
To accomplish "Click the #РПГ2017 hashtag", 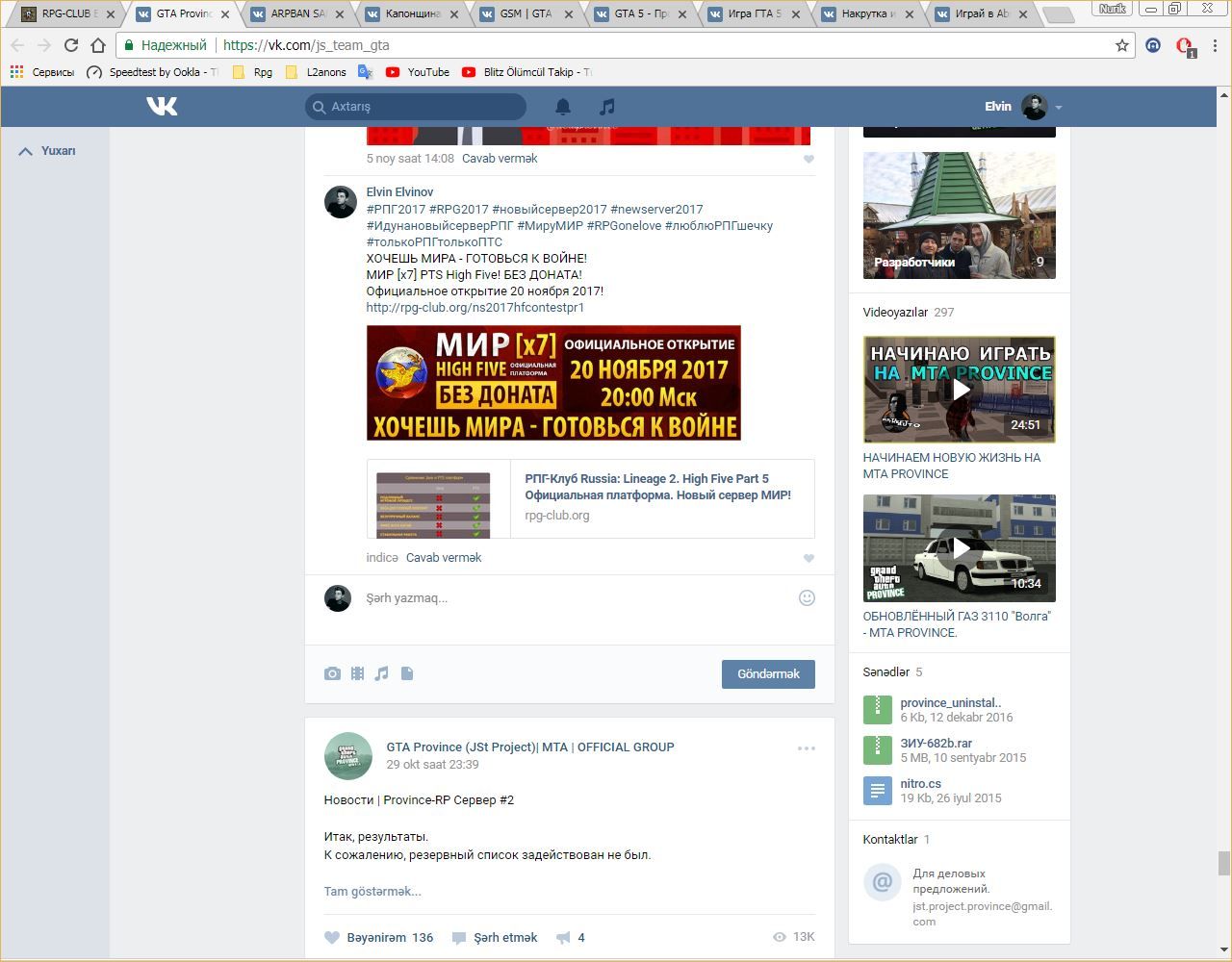I will point(396,210).
